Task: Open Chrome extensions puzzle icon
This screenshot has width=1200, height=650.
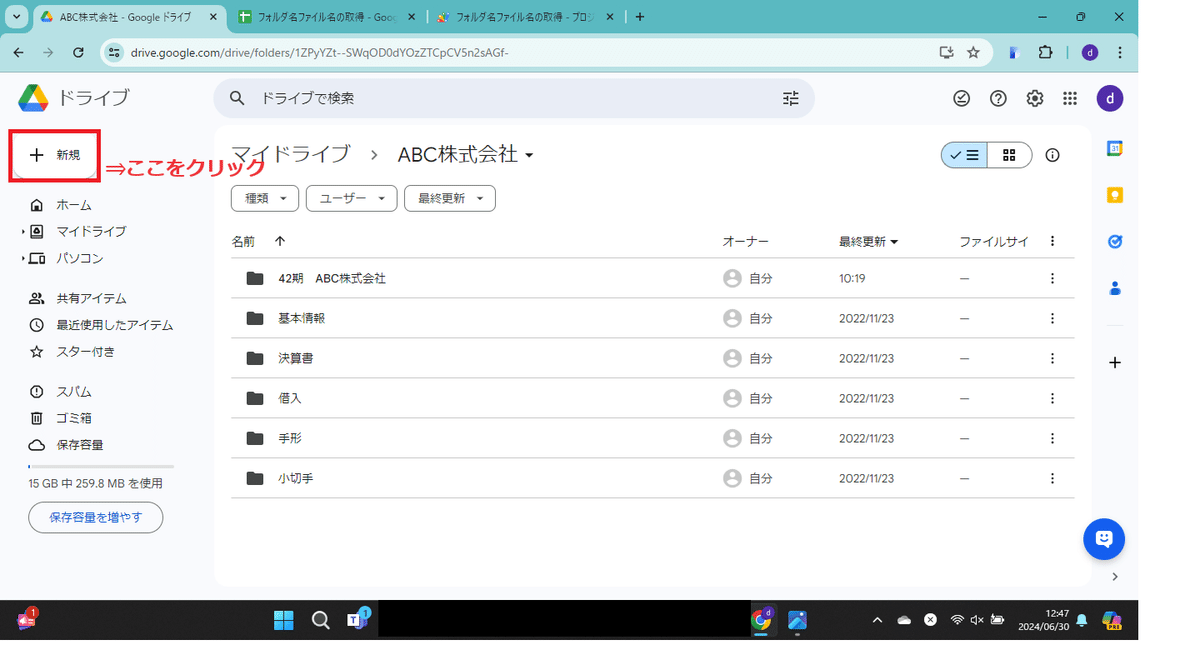Action: (x=1046, y=53)
